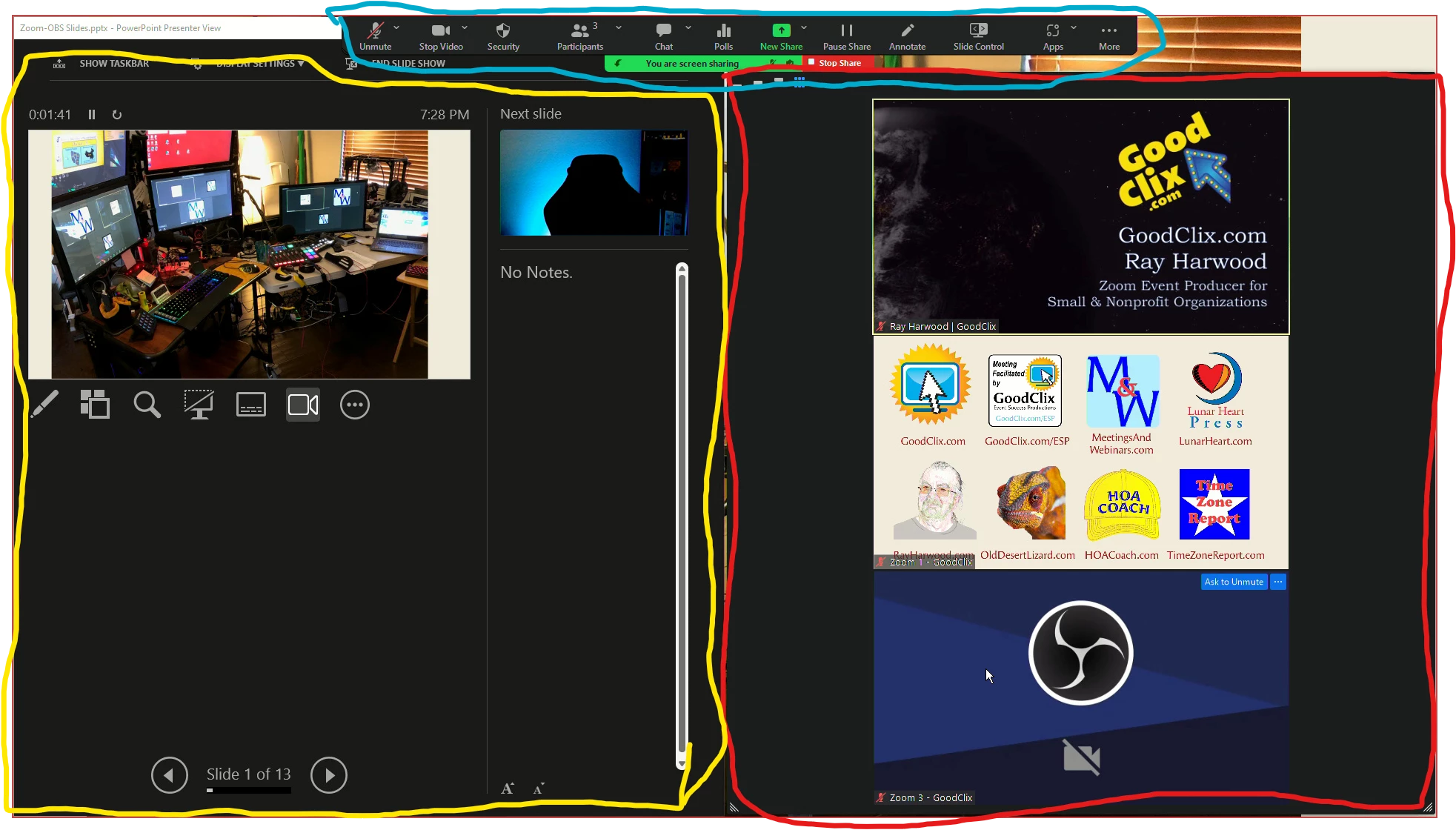Expand video options arrow beside Stop Video
The height and width of the screenshot is (830, 1456).
click(465, 27)
